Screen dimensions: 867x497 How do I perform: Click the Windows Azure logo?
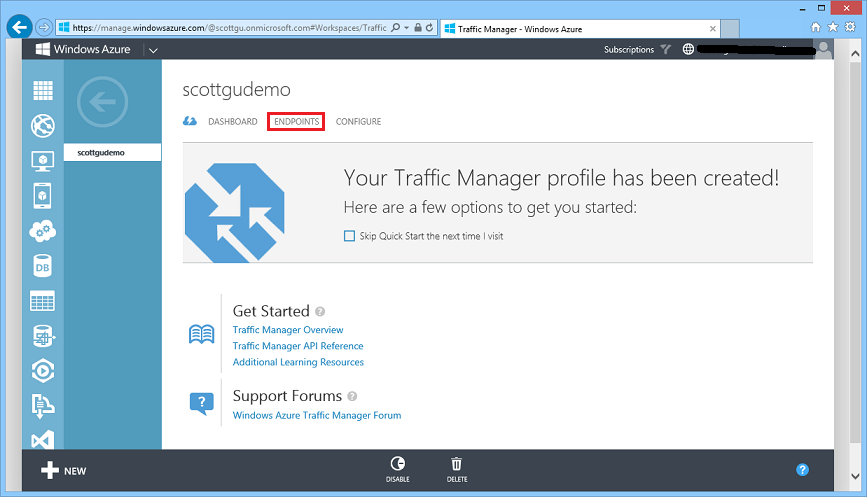(83, 49)
